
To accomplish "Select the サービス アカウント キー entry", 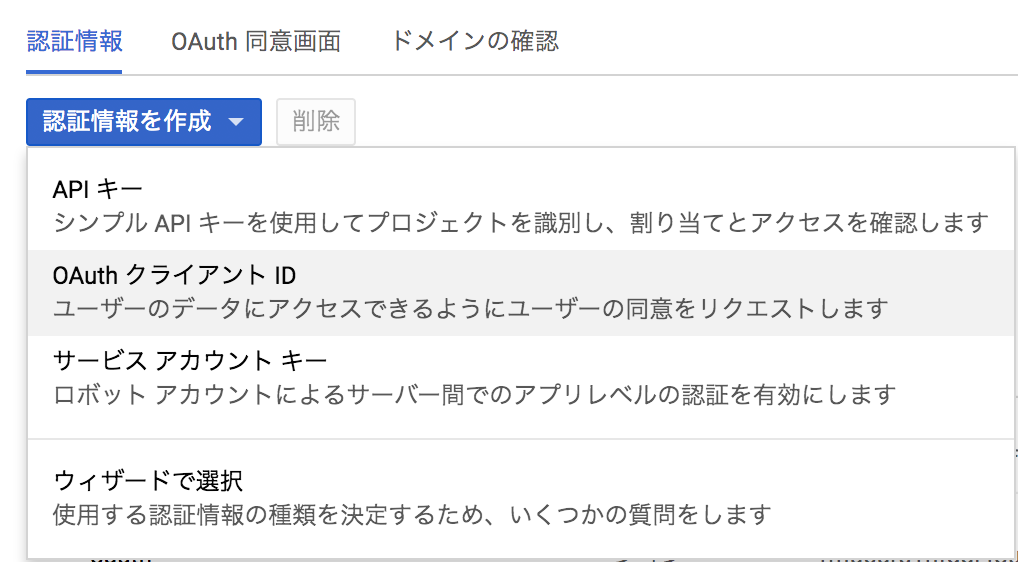I will [x=521, y=377].
